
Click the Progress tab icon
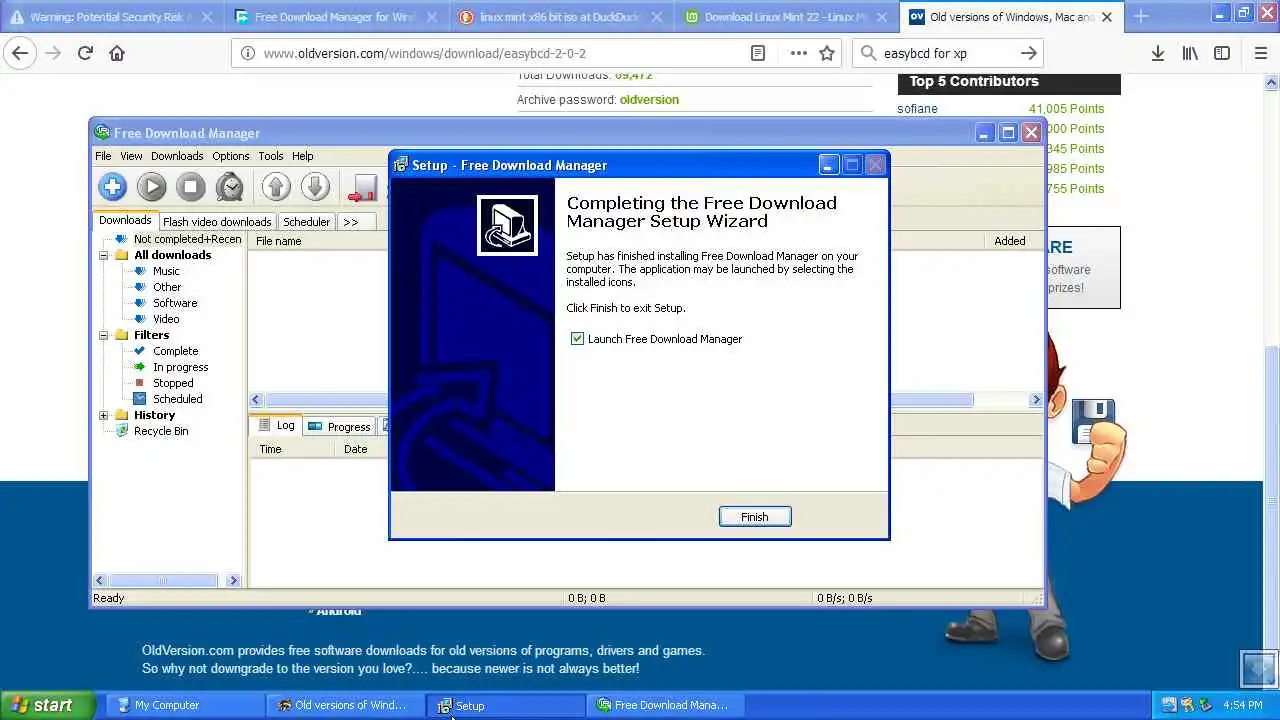(315, 426)
